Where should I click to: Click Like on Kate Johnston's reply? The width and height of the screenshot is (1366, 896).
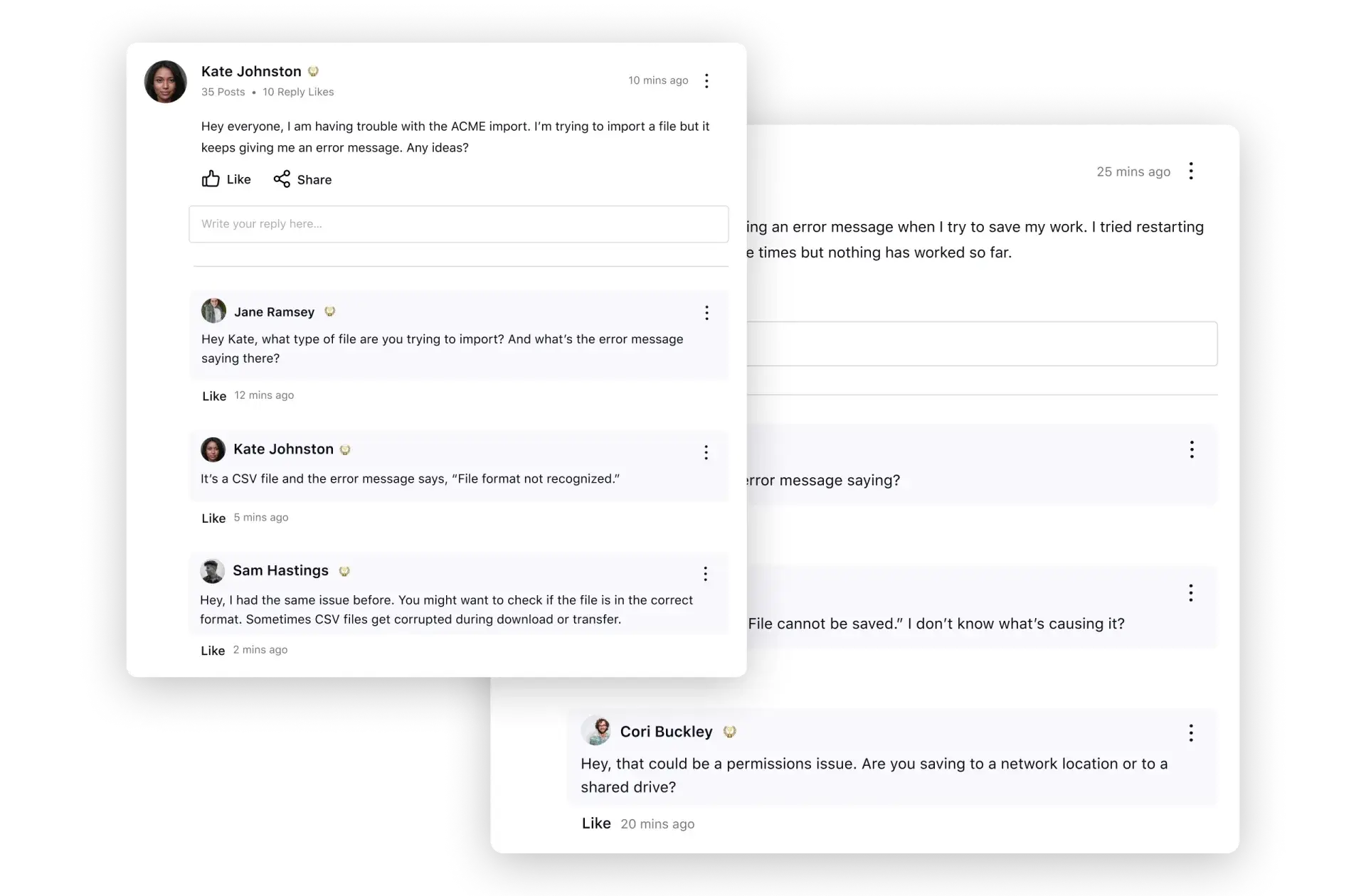(x=214, y=517)
